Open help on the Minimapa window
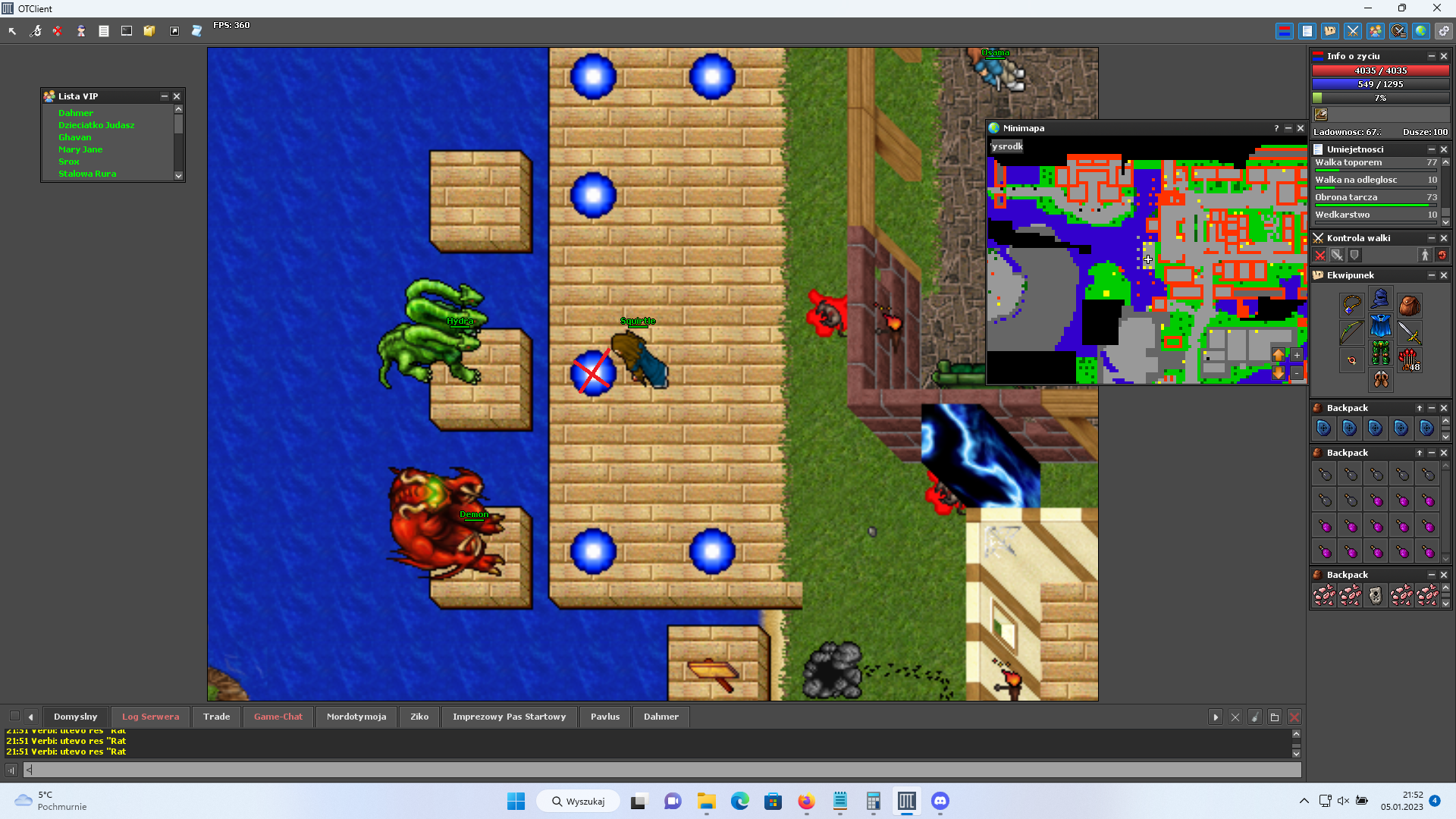The image size is (1456, 819). tap(1276, 128)
